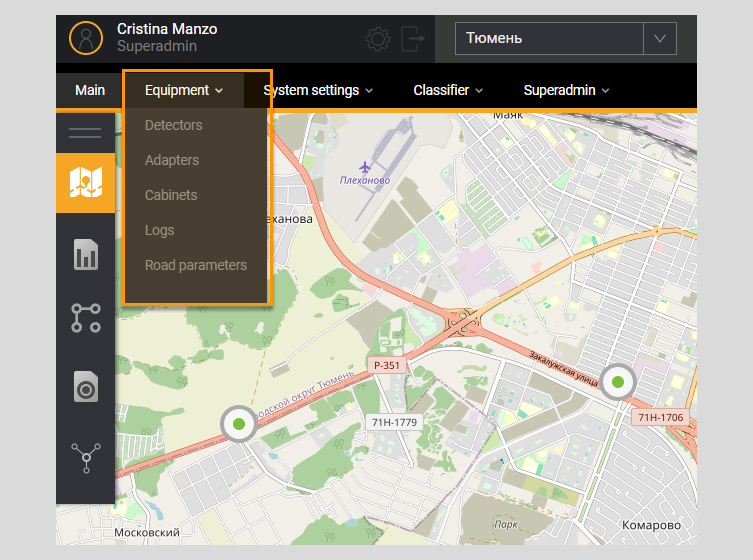Screen dimensions: 753x560
Task: Open the bar chart reports sidebar icon
Action: pyautogui.click(x=86, y=254)
